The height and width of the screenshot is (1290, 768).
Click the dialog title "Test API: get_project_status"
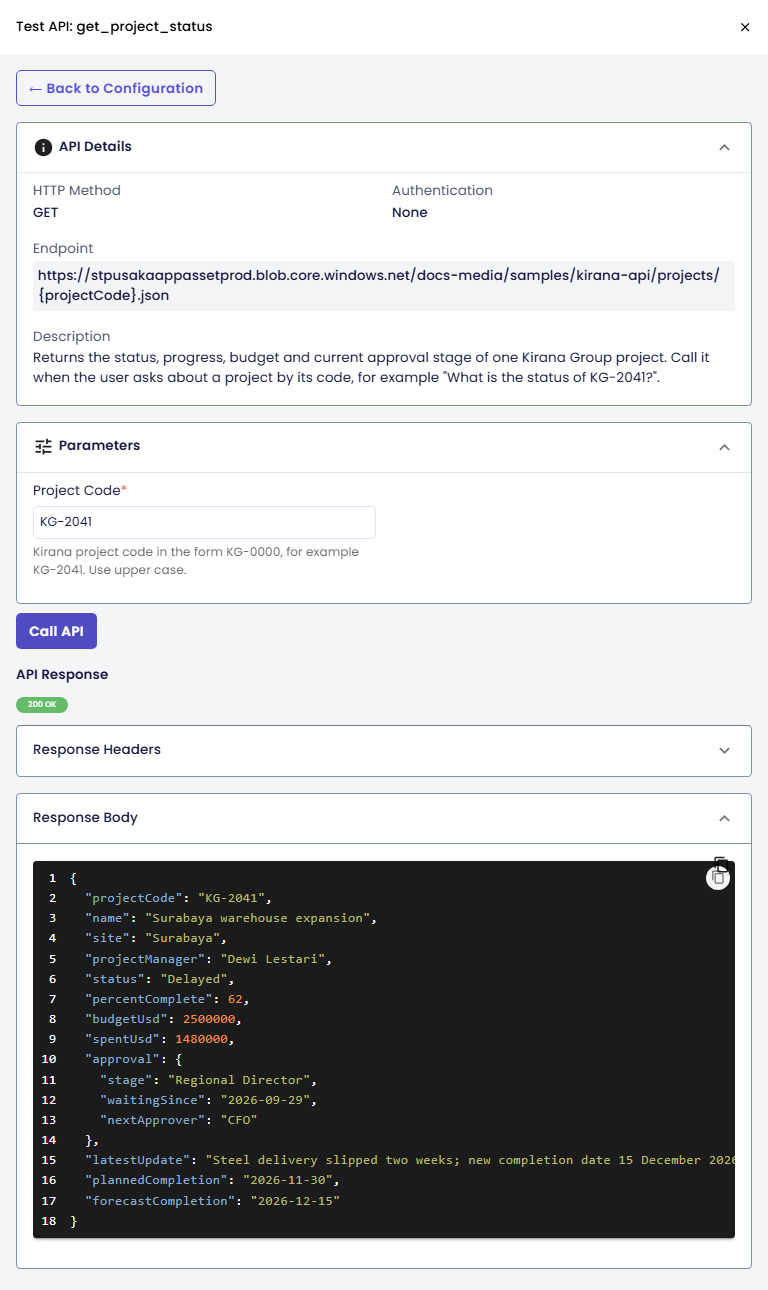(114, 27)
